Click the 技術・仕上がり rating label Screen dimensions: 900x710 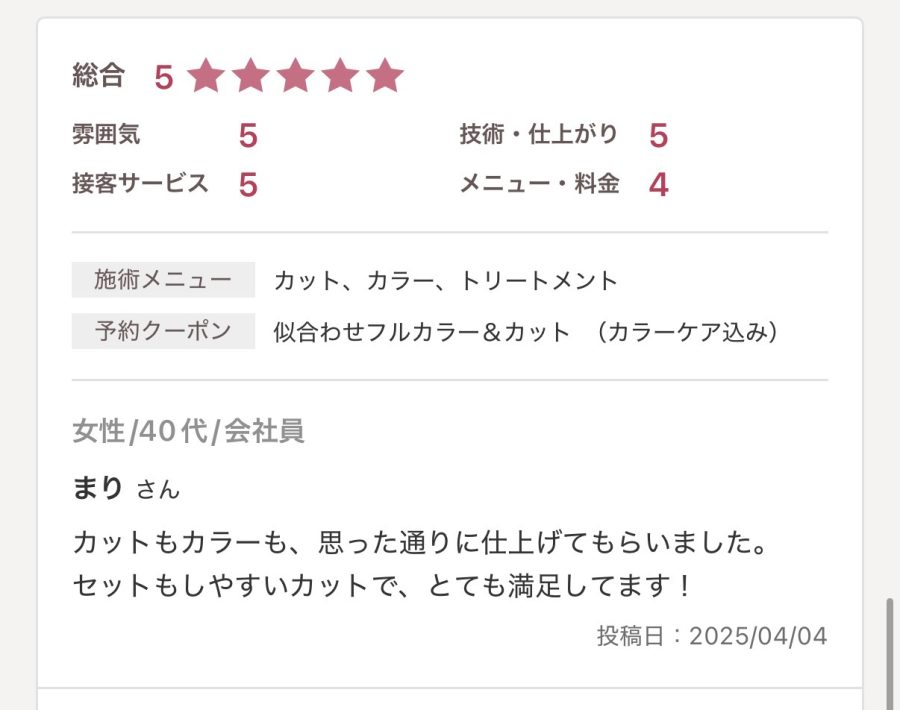click(539, 134)
